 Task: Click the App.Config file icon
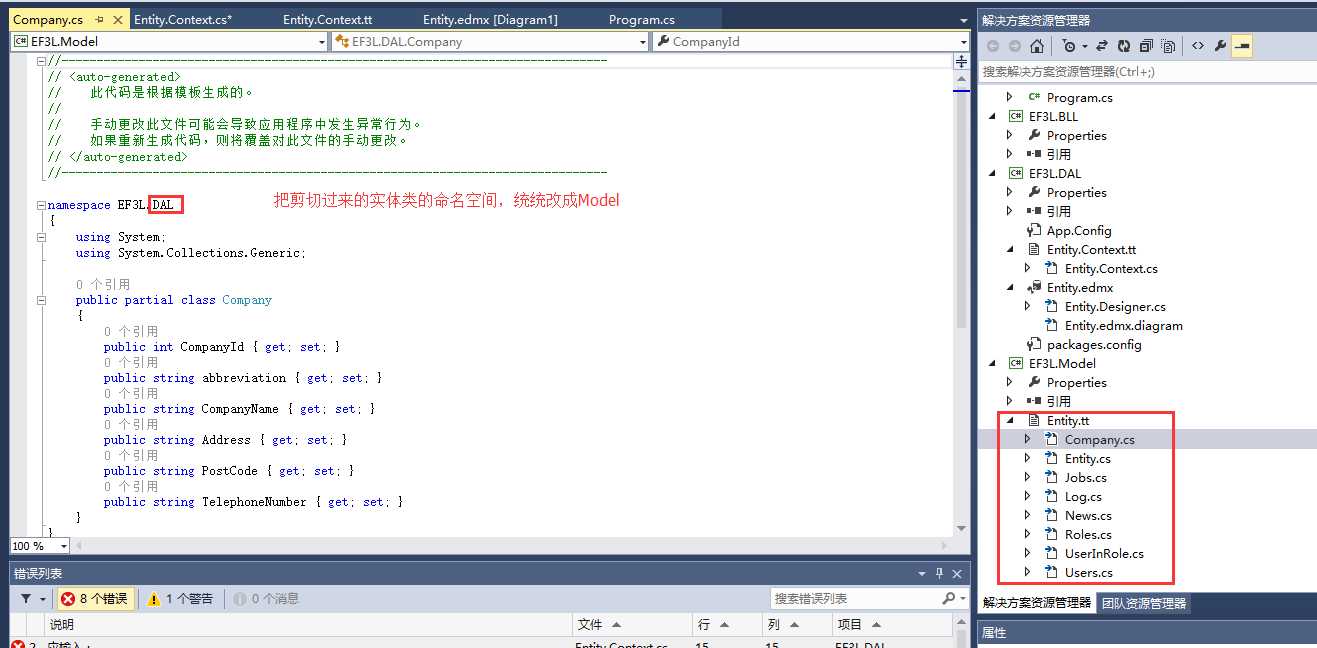pyautogui.click(x=1033, y=230)
